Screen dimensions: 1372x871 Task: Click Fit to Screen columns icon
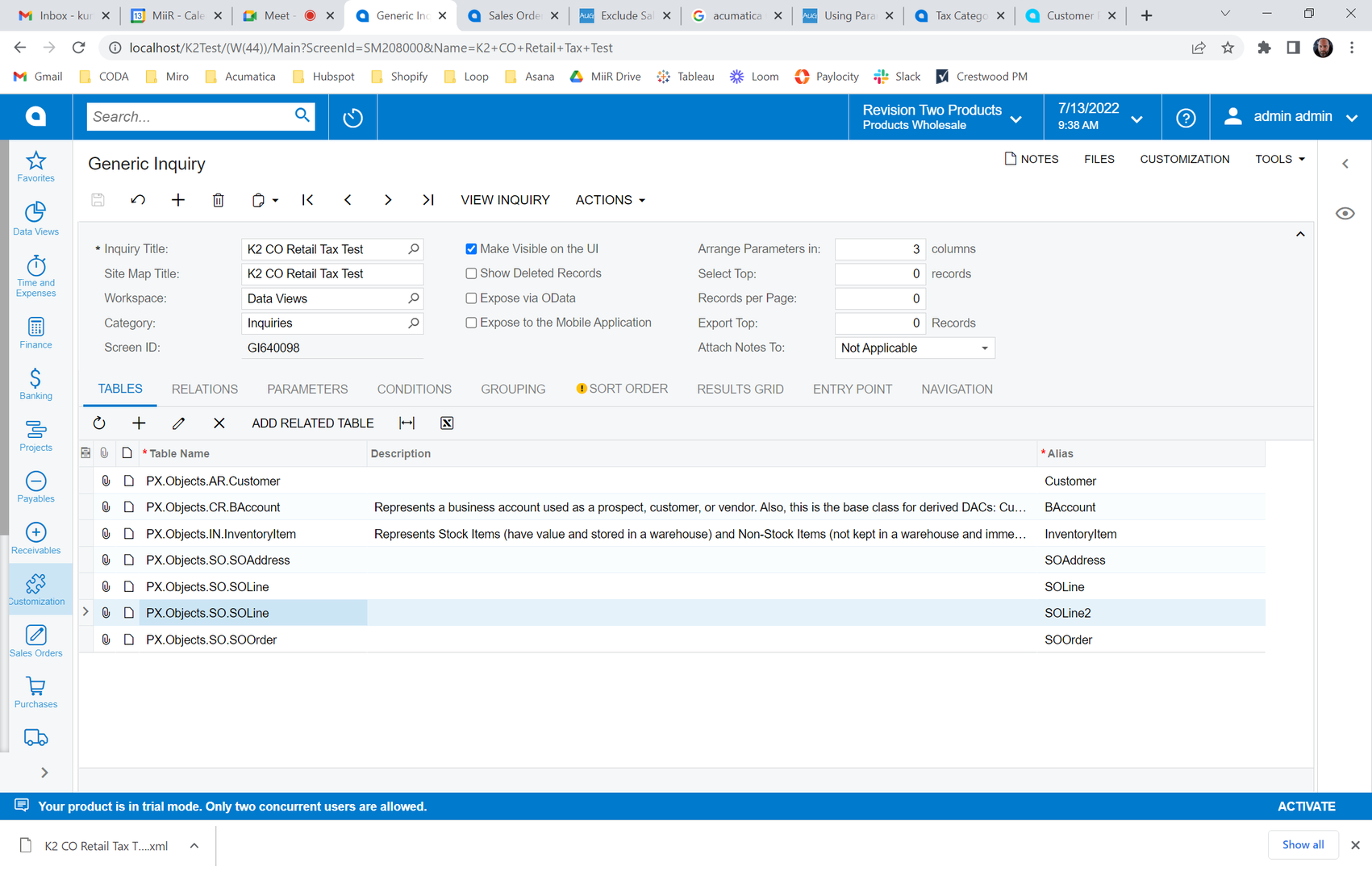point(407,423)
